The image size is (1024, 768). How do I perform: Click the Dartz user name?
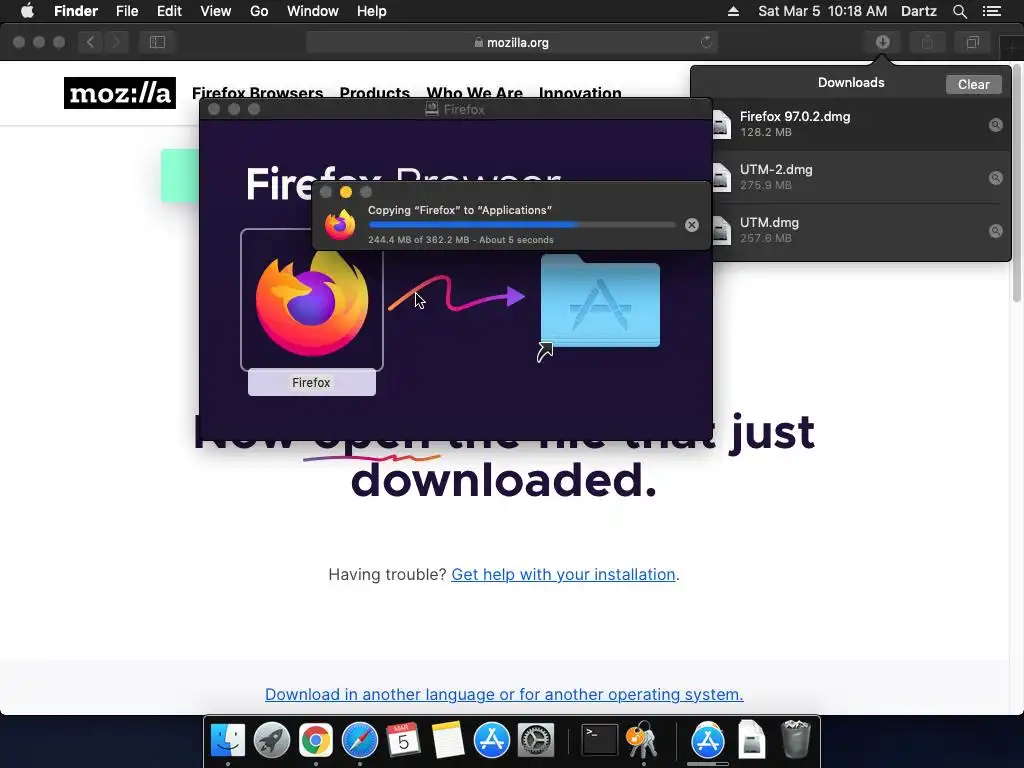coord(919,11)
